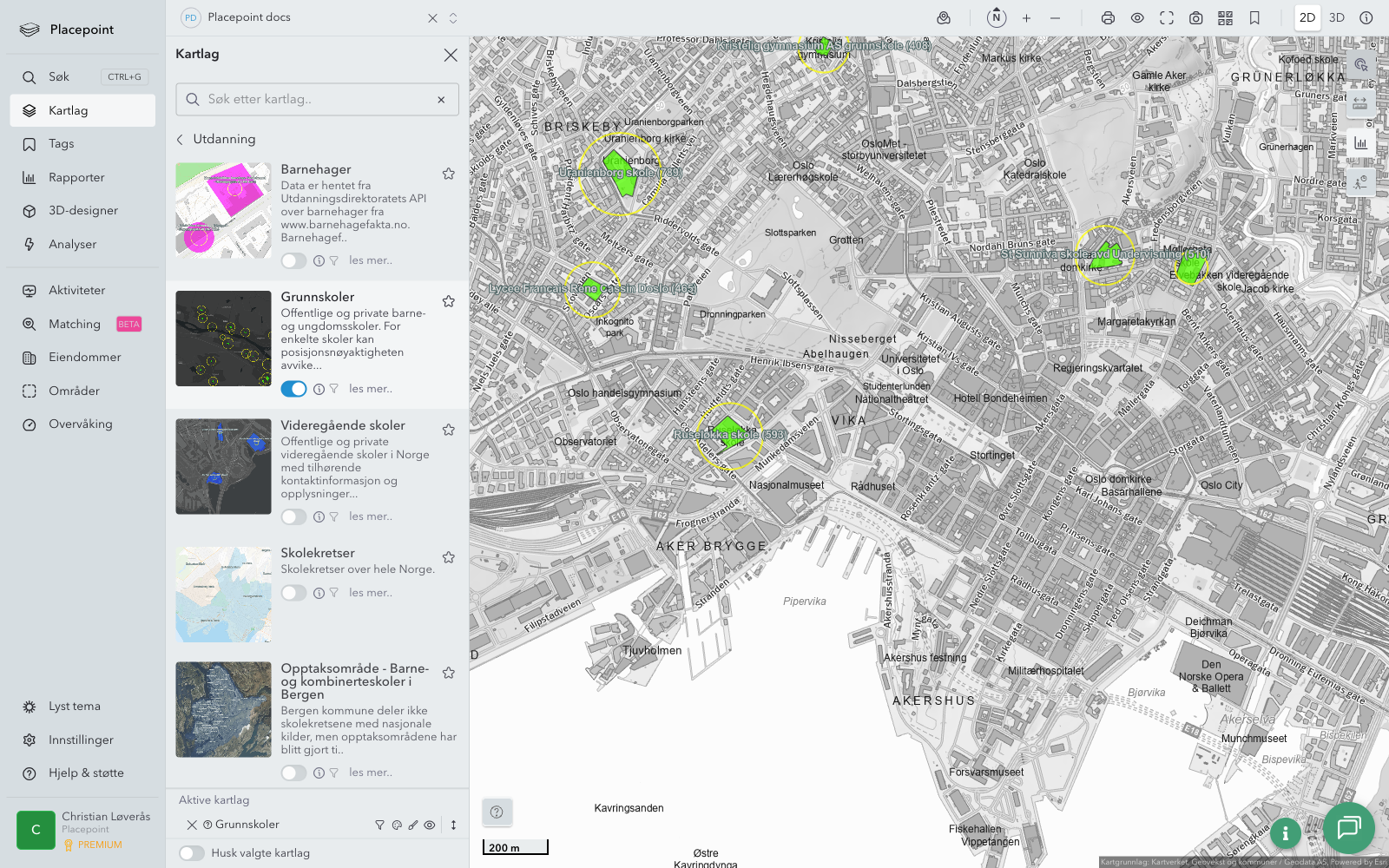Expand the Placepoint docs project switcher

(453, 18)
